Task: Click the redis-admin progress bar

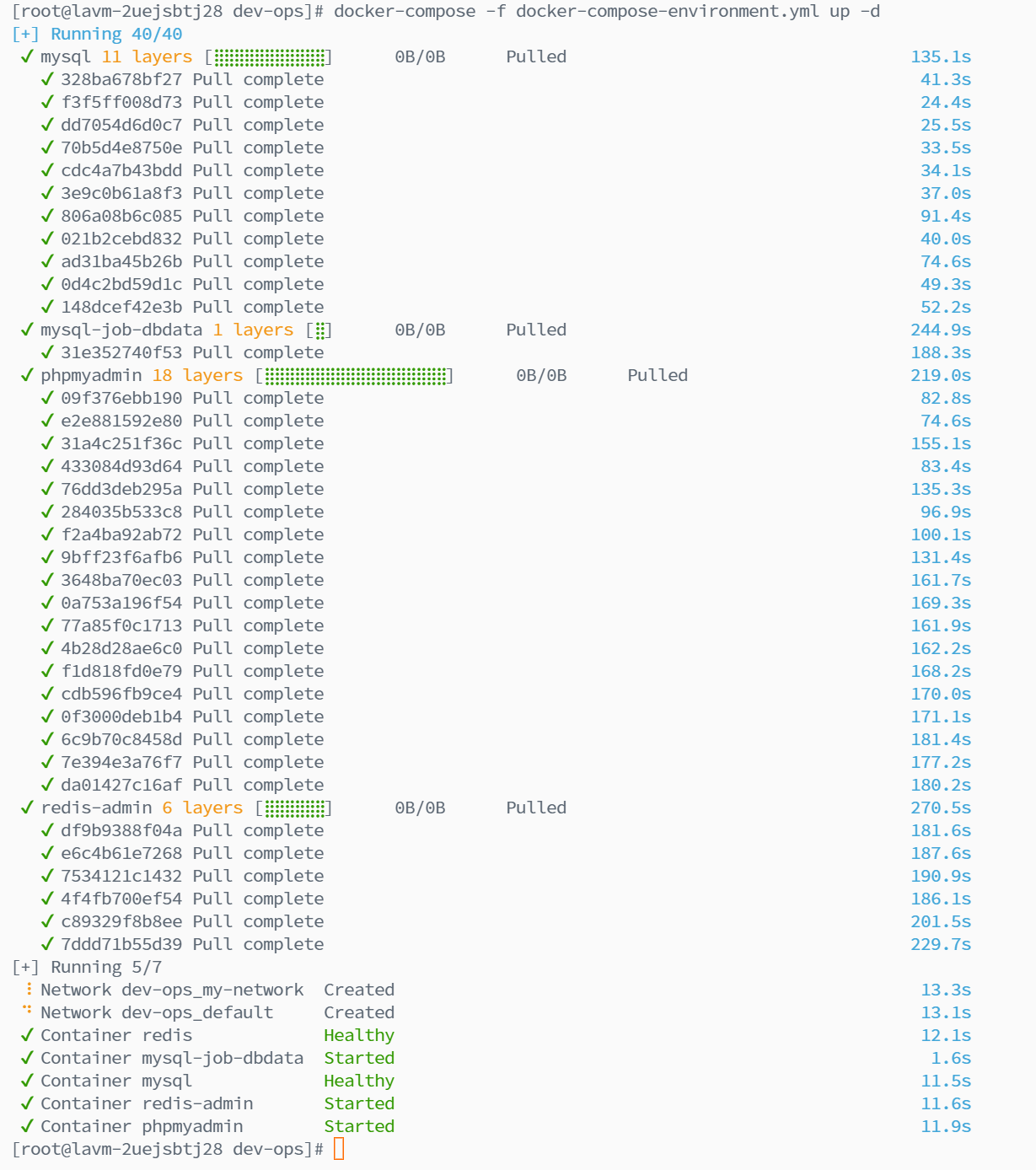Action: tap(295, 808)
